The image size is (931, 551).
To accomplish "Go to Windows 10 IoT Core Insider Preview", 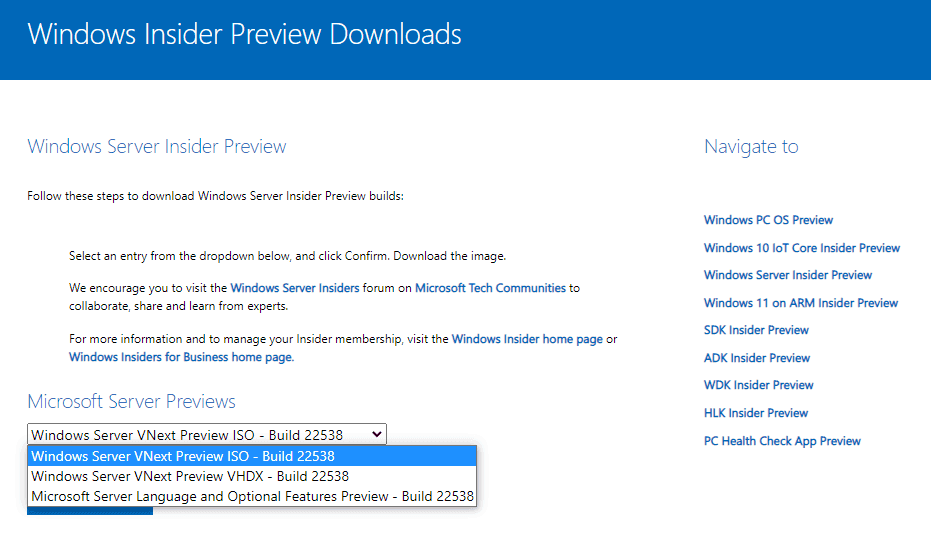I will click(x=802, y=248).
